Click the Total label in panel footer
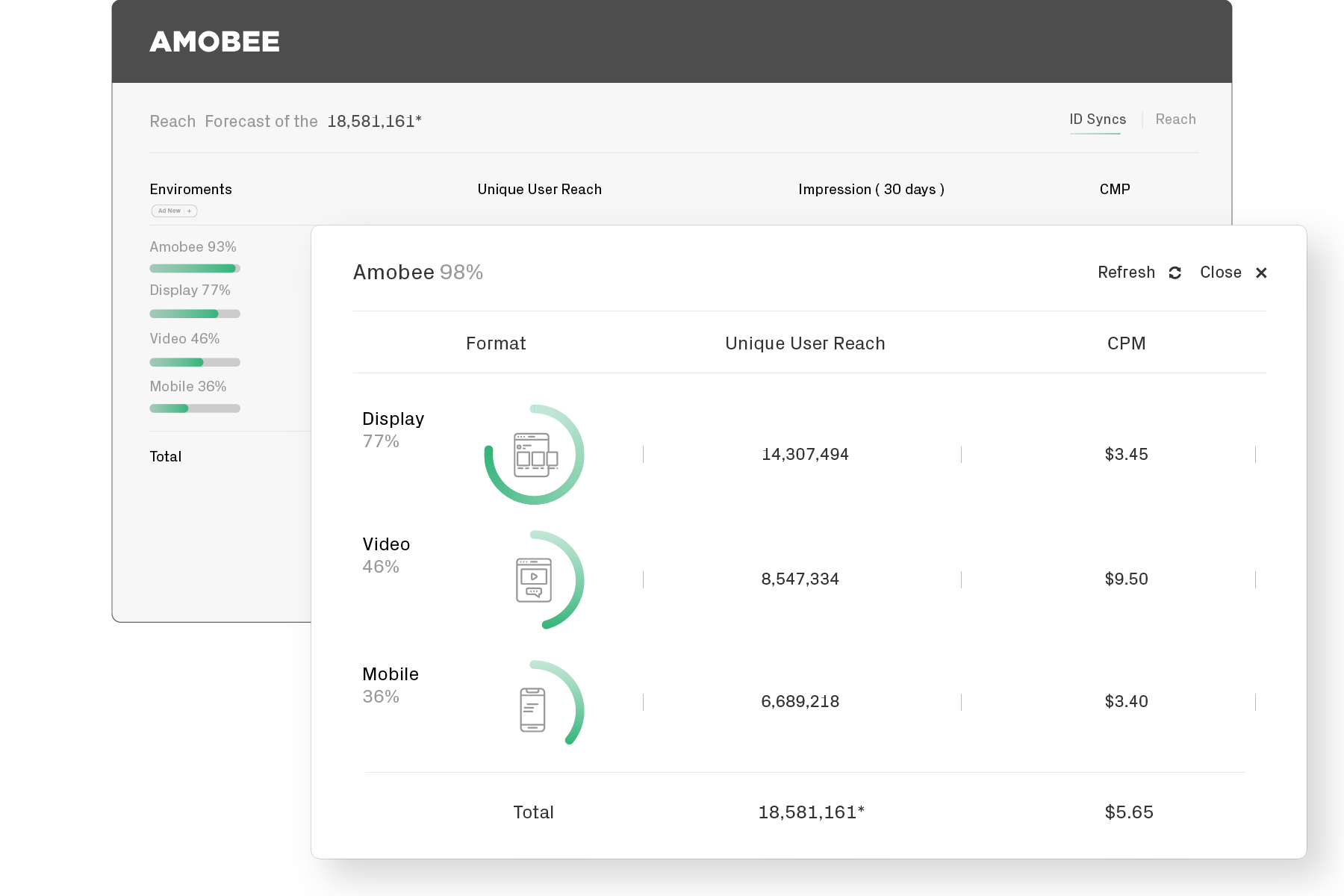Screen dimensions: 1344x896 [533, 812]
